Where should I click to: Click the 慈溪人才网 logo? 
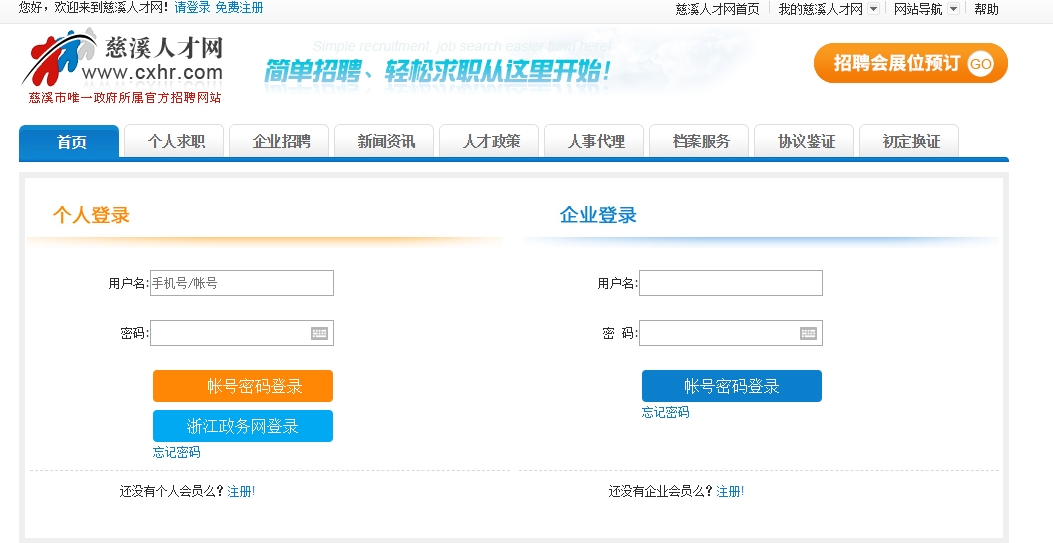(124, 66)
